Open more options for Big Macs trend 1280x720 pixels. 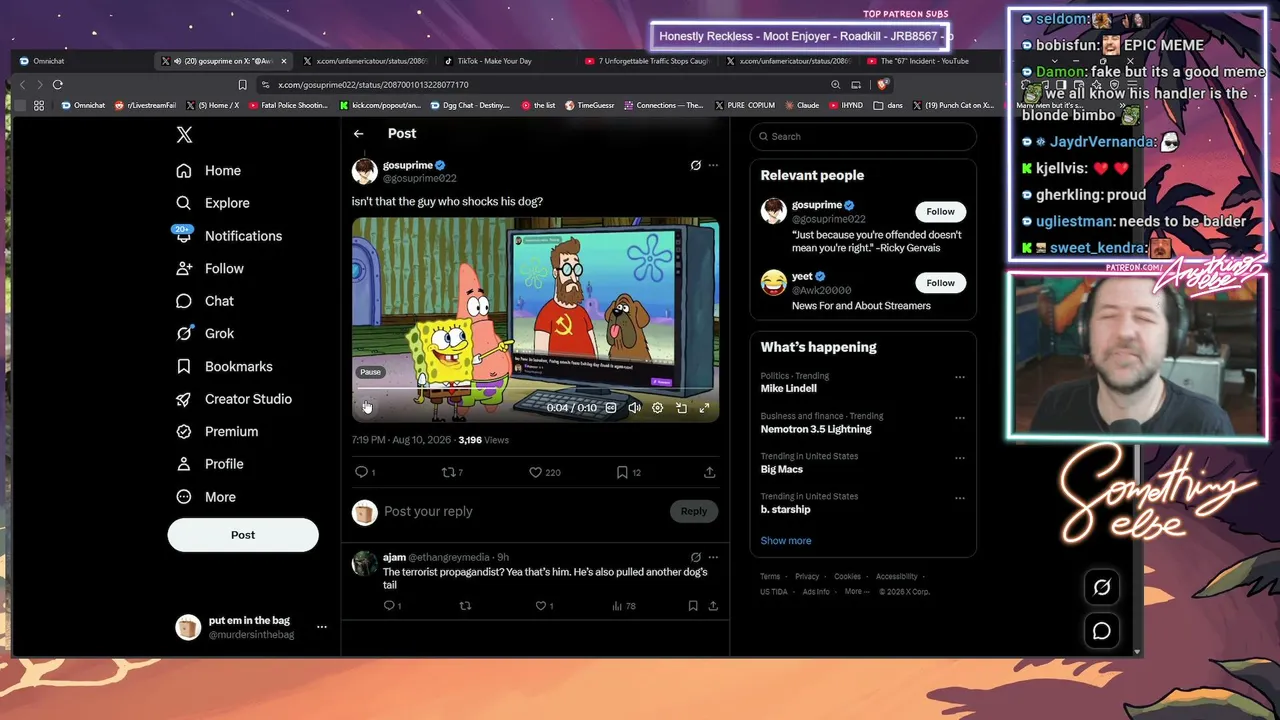960,458
